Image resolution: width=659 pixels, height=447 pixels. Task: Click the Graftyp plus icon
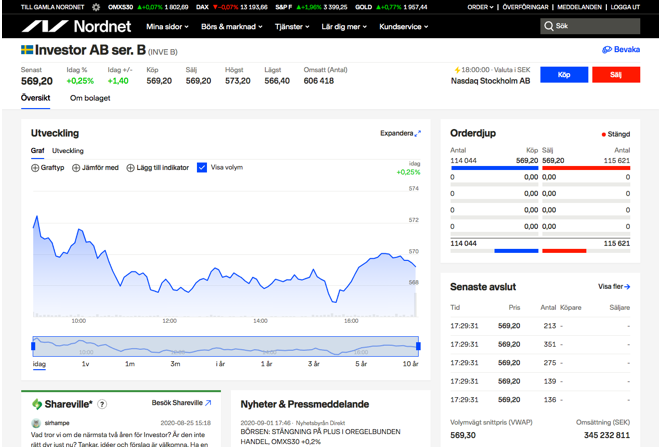click(36, 168)
